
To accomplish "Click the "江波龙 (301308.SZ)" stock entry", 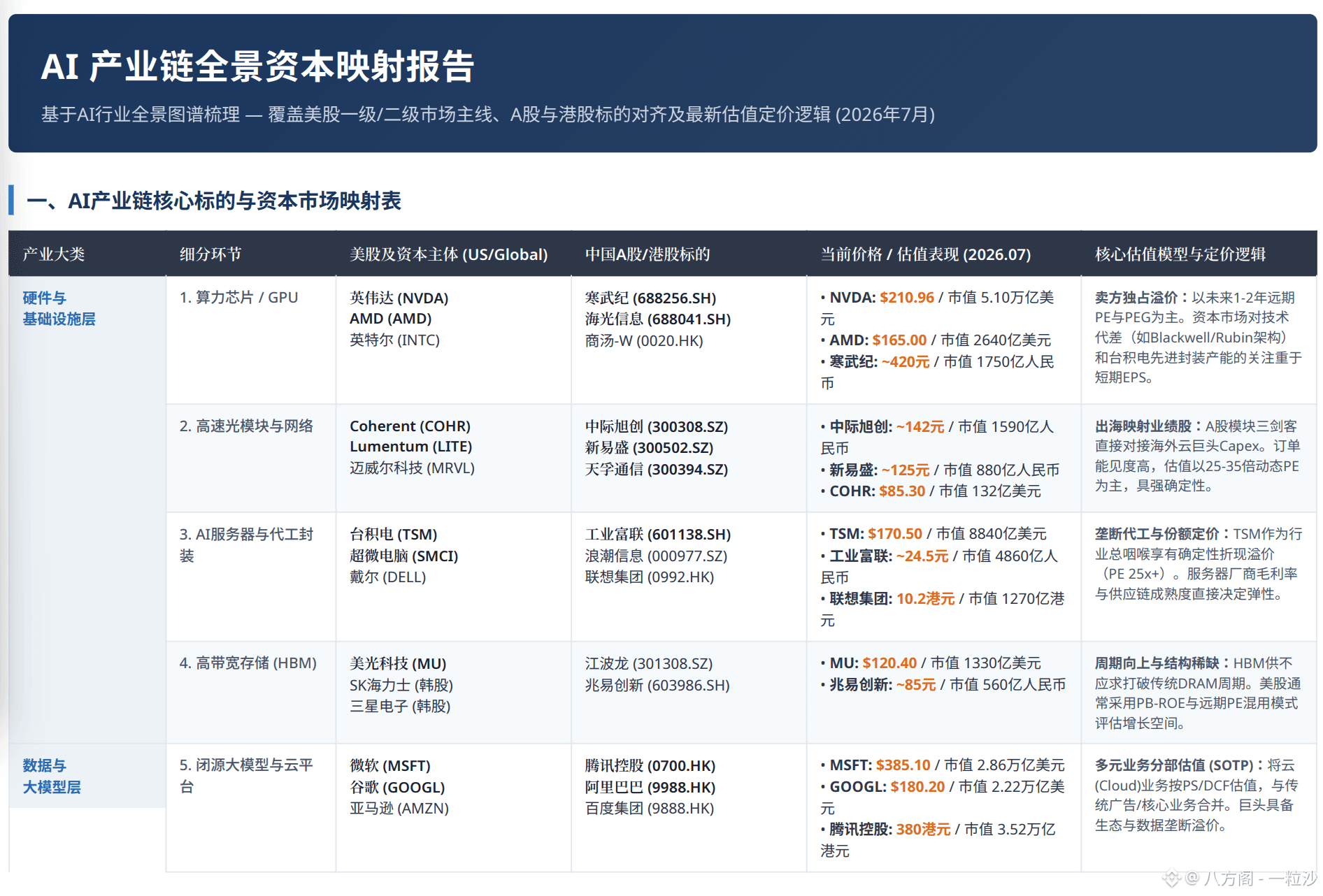I will [x=649, y=664].
